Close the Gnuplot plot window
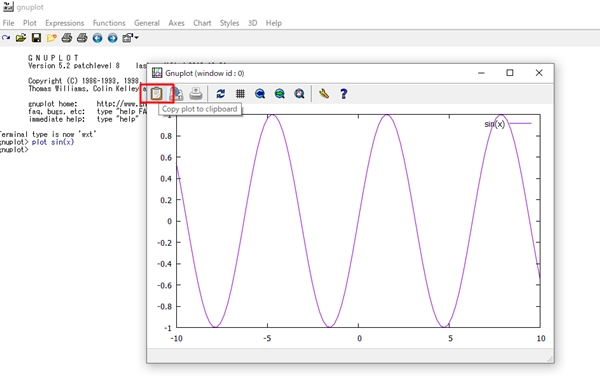This screenshot has height=383, width=600. point(539,73)
